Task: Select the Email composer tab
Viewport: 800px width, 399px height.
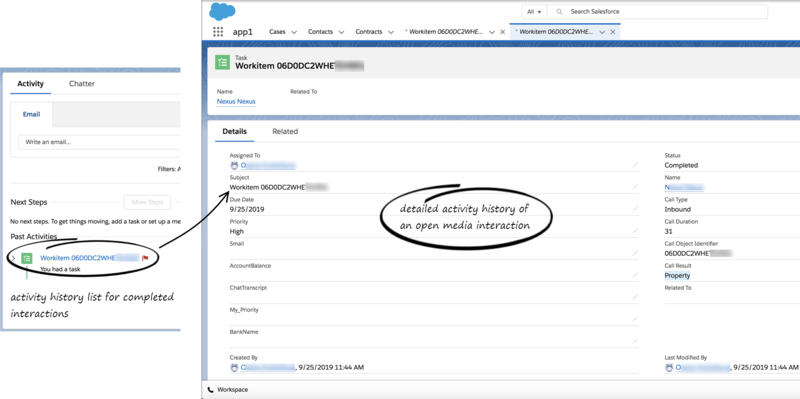Action: tap(31, 114)
